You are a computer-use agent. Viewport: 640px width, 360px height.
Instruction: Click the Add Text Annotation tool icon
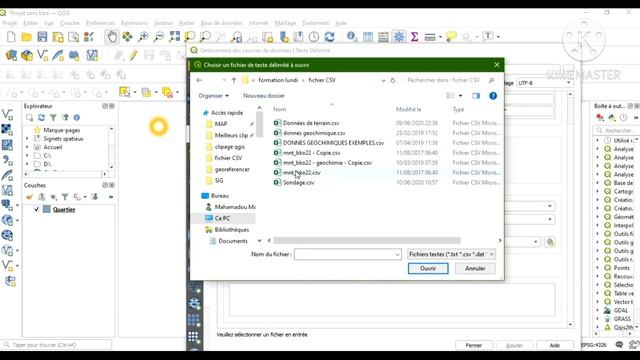[x=488, y=36]
